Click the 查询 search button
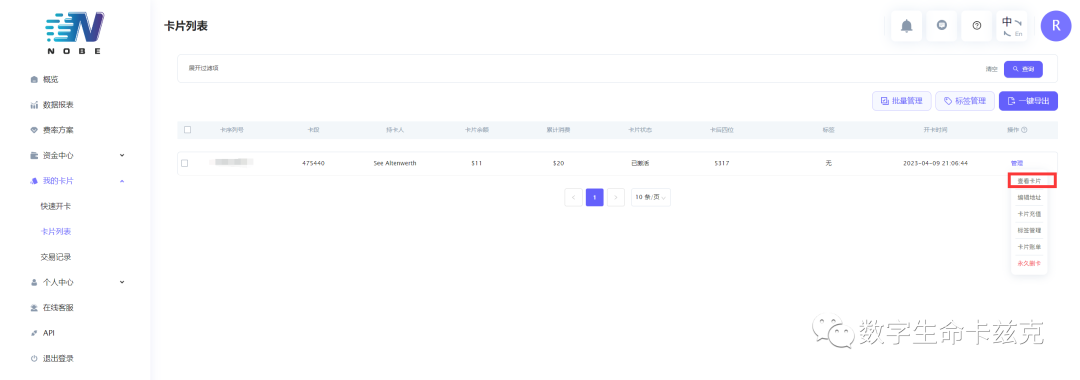Image resolution: width=1080 pixels, height=380 pixels. tap(1023, 69)
